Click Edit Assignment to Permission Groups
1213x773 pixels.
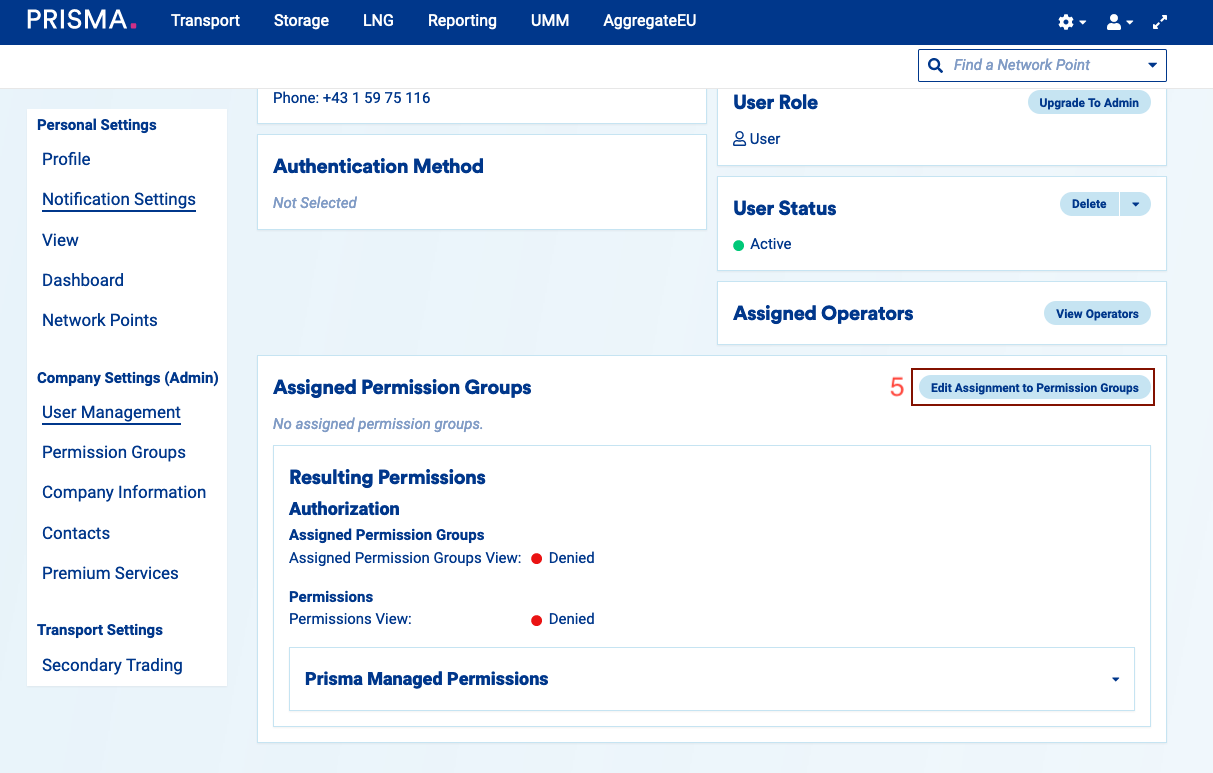[x=1034, y=388]
